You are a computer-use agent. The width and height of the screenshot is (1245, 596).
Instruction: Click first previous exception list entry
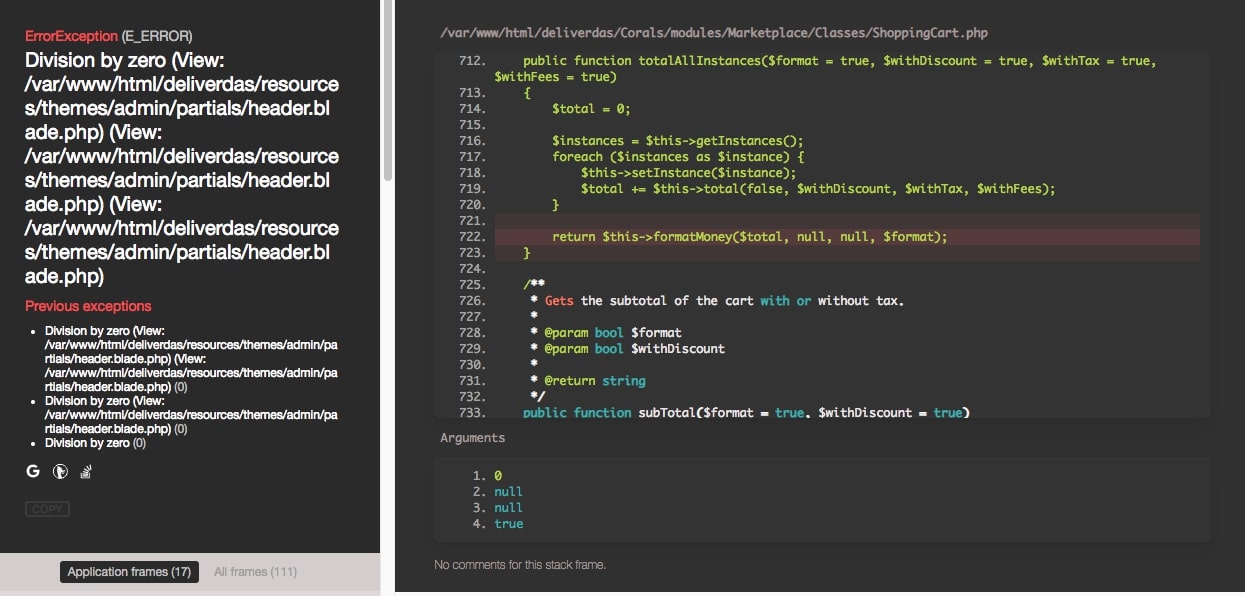coord(191,359)
